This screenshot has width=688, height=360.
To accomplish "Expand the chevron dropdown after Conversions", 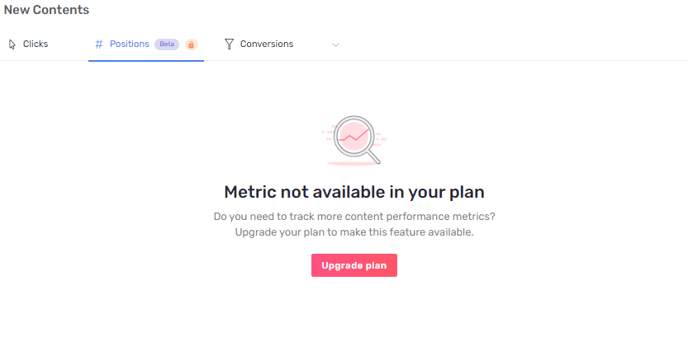I will 336,45.
